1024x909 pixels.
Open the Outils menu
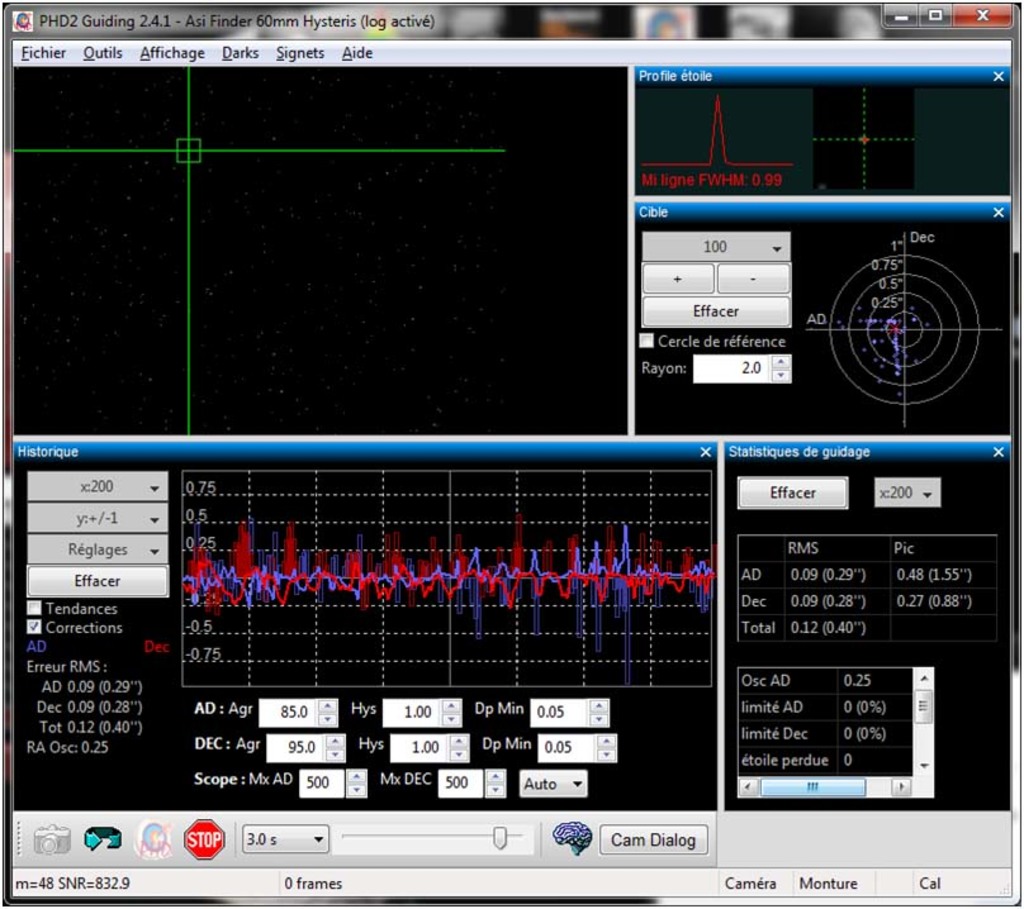point(103,53)
